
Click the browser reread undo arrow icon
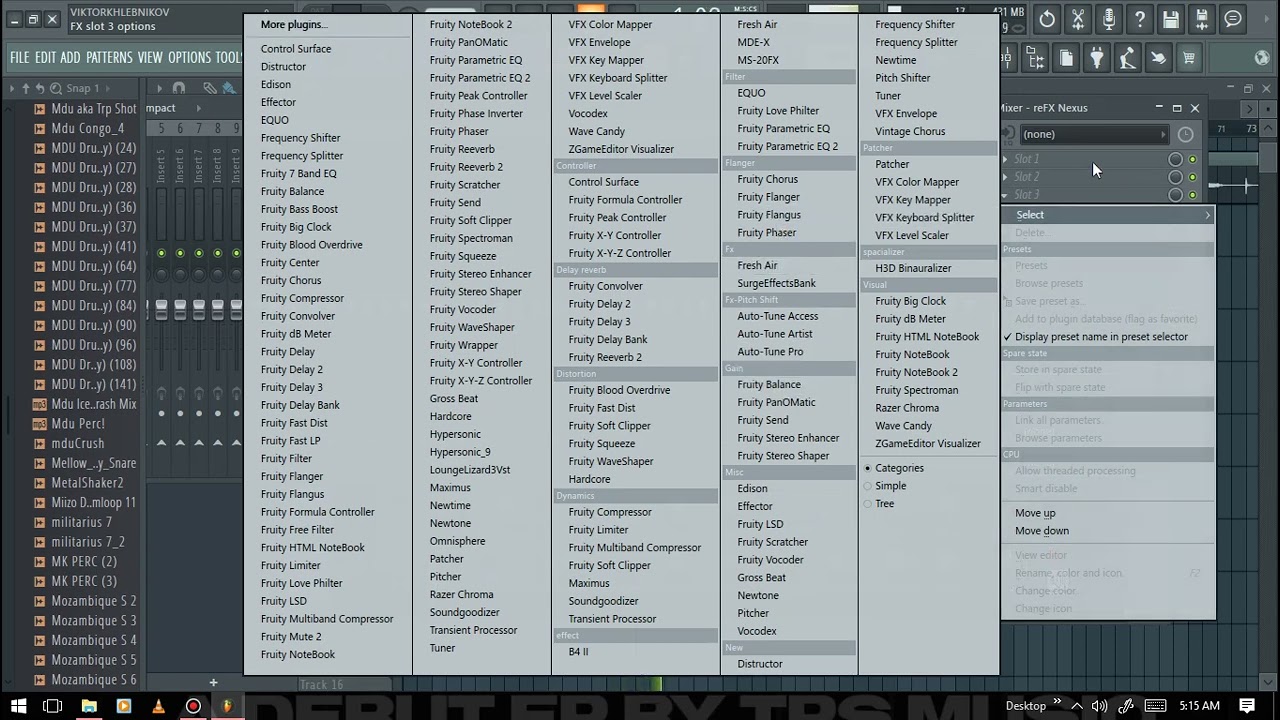(x=41, y=88)
